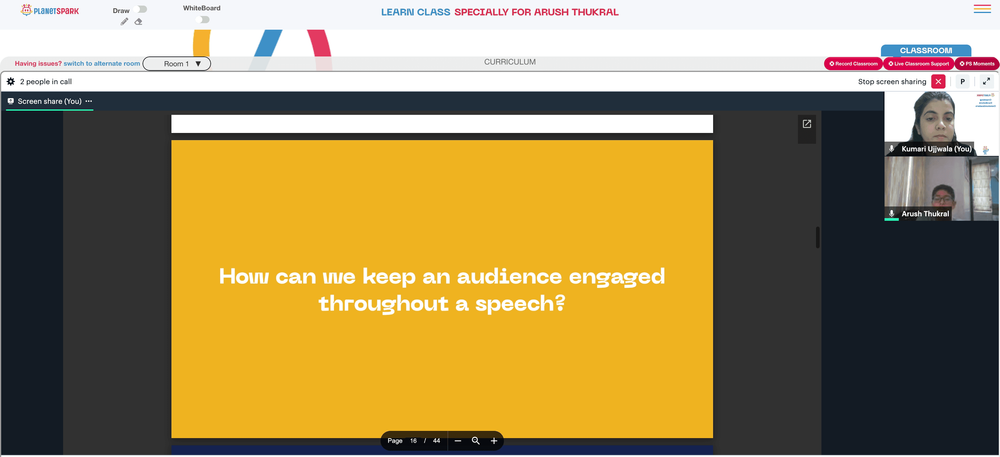Click Arush Thukral's microphone icon

892,214
